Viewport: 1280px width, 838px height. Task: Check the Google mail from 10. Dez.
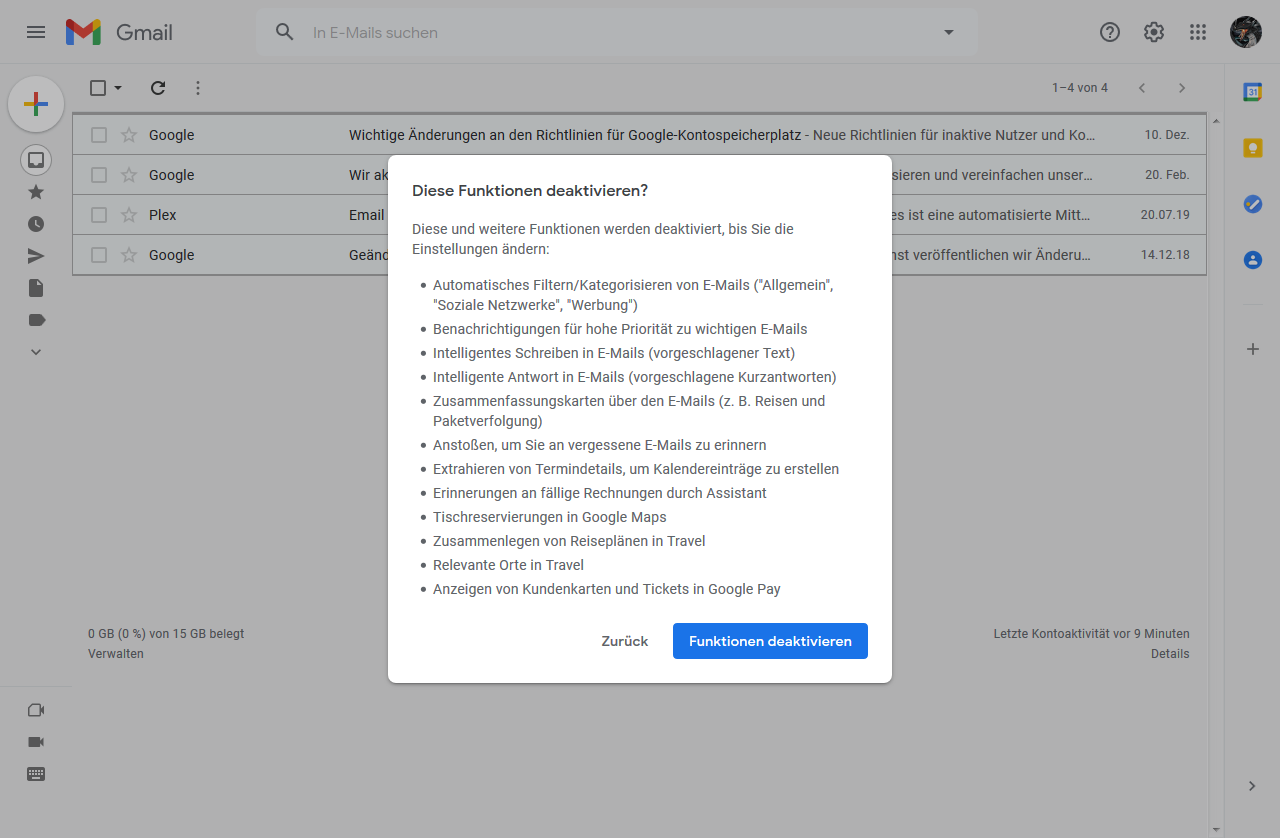pyautogui.click(x=99, y=135)
